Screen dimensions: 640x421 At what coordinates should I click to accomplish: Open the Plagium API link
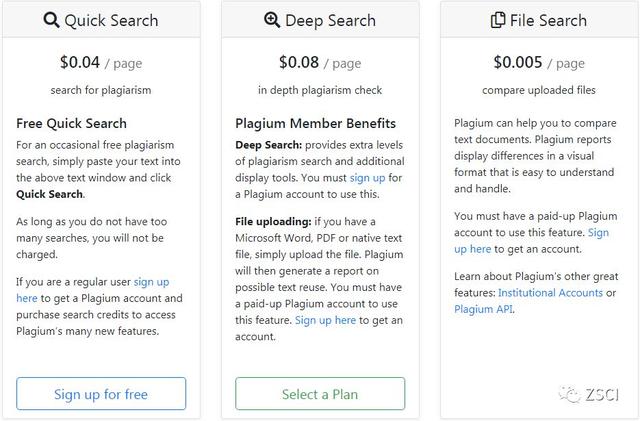point(487,309)
